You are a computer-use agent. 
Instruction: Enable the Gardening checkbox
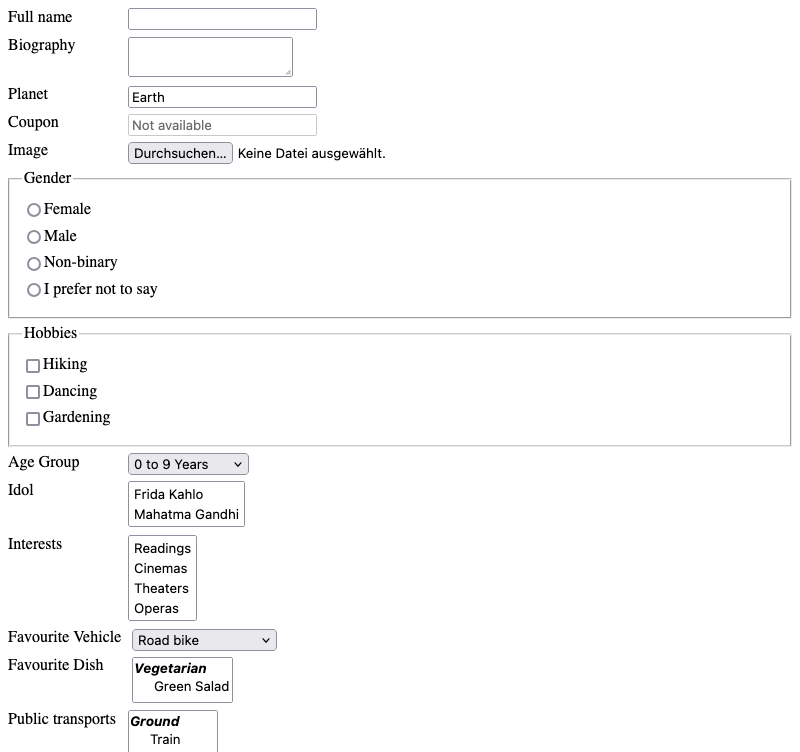click(33, 419)
